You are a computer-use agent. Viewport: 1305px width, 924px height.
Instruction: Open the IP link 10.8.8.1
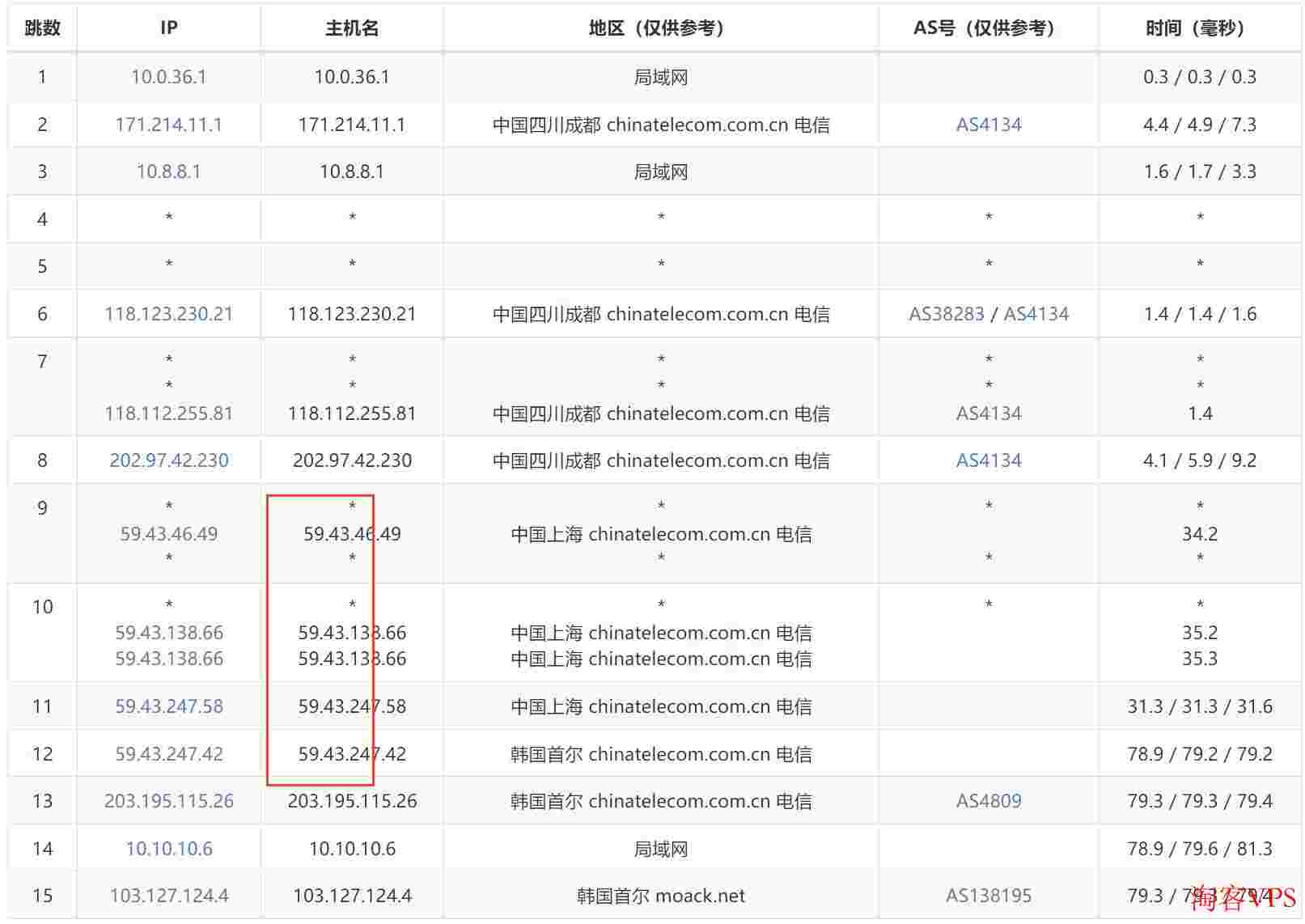(x=168, y=172)
